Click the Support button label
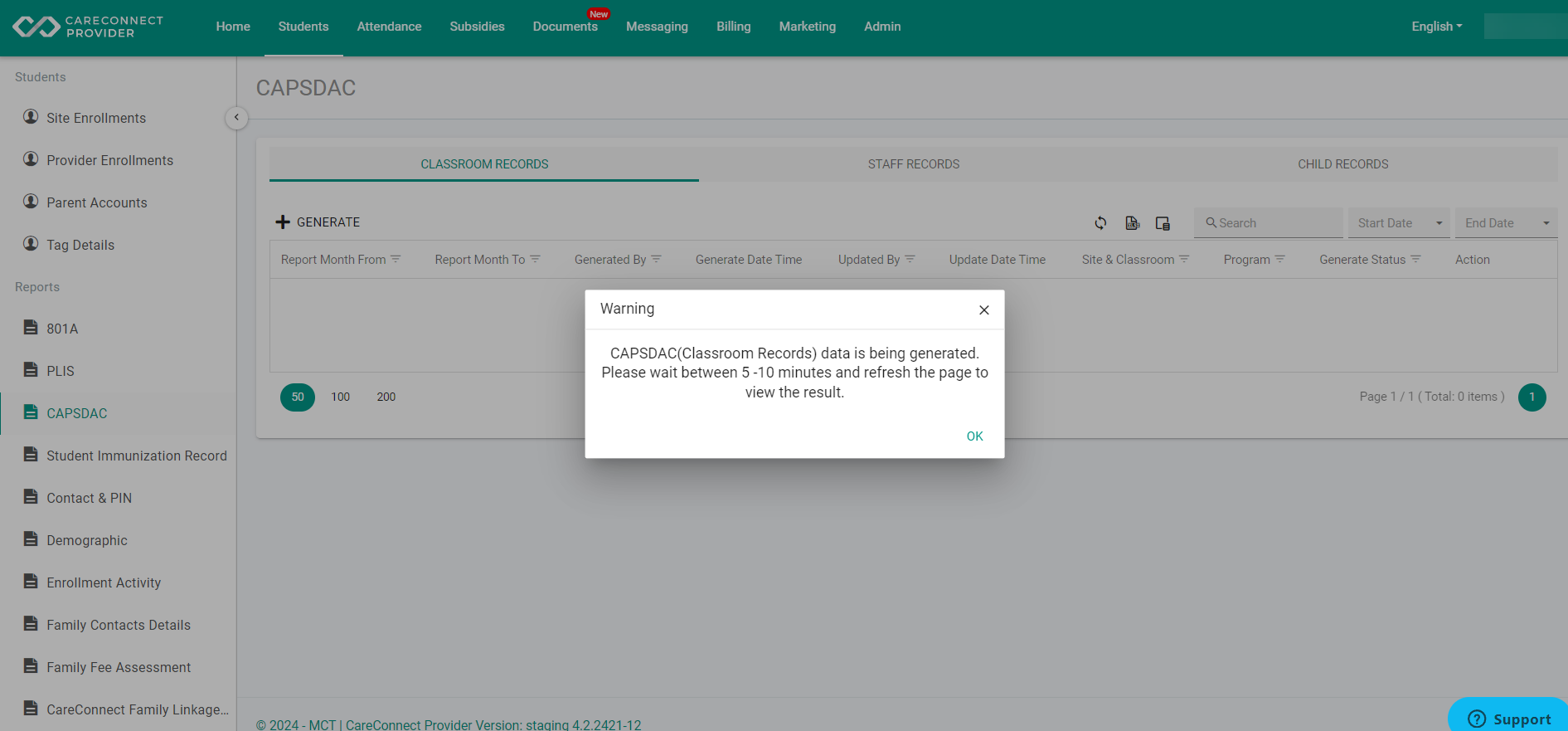This screenshot has width=1568, height=731. click(x=1522, y=719)
